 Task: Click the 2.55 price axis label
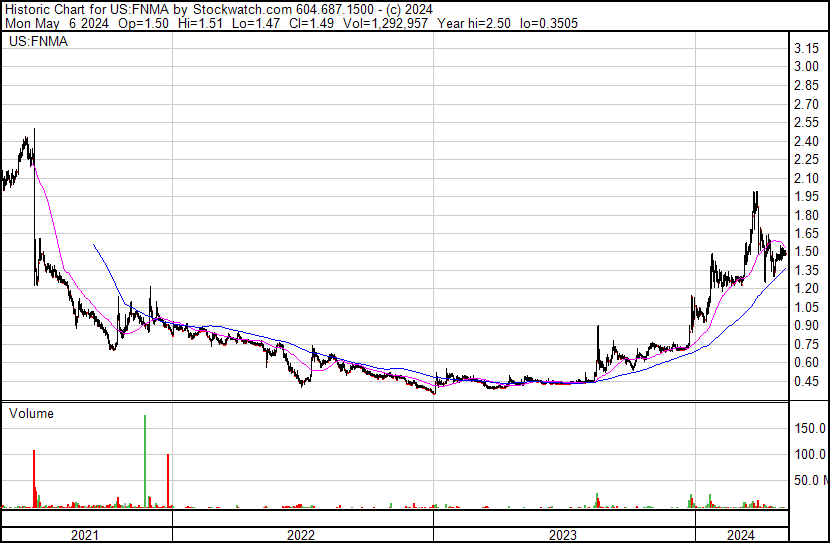(x=807, y=122)
